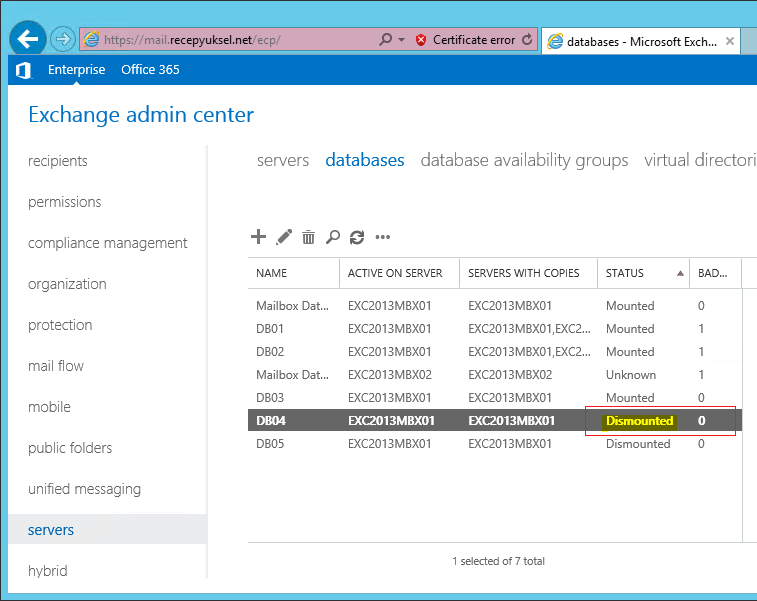This screenshot has width=757, height=601.
Task: Select the DB04 database row
Action: point(495,420)
